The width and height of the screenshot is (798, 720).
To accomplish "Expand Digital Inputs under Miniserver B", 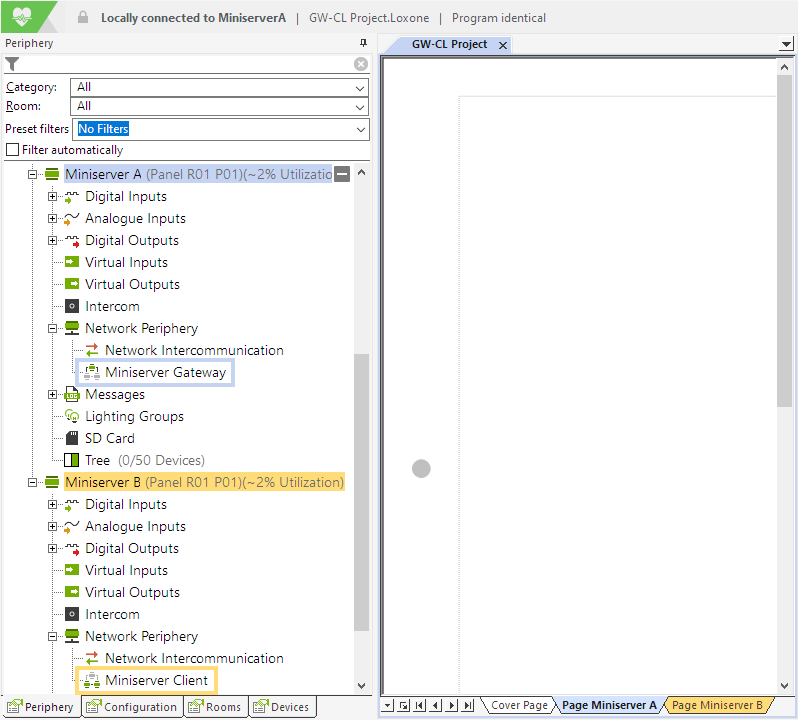I will (52, 504).
